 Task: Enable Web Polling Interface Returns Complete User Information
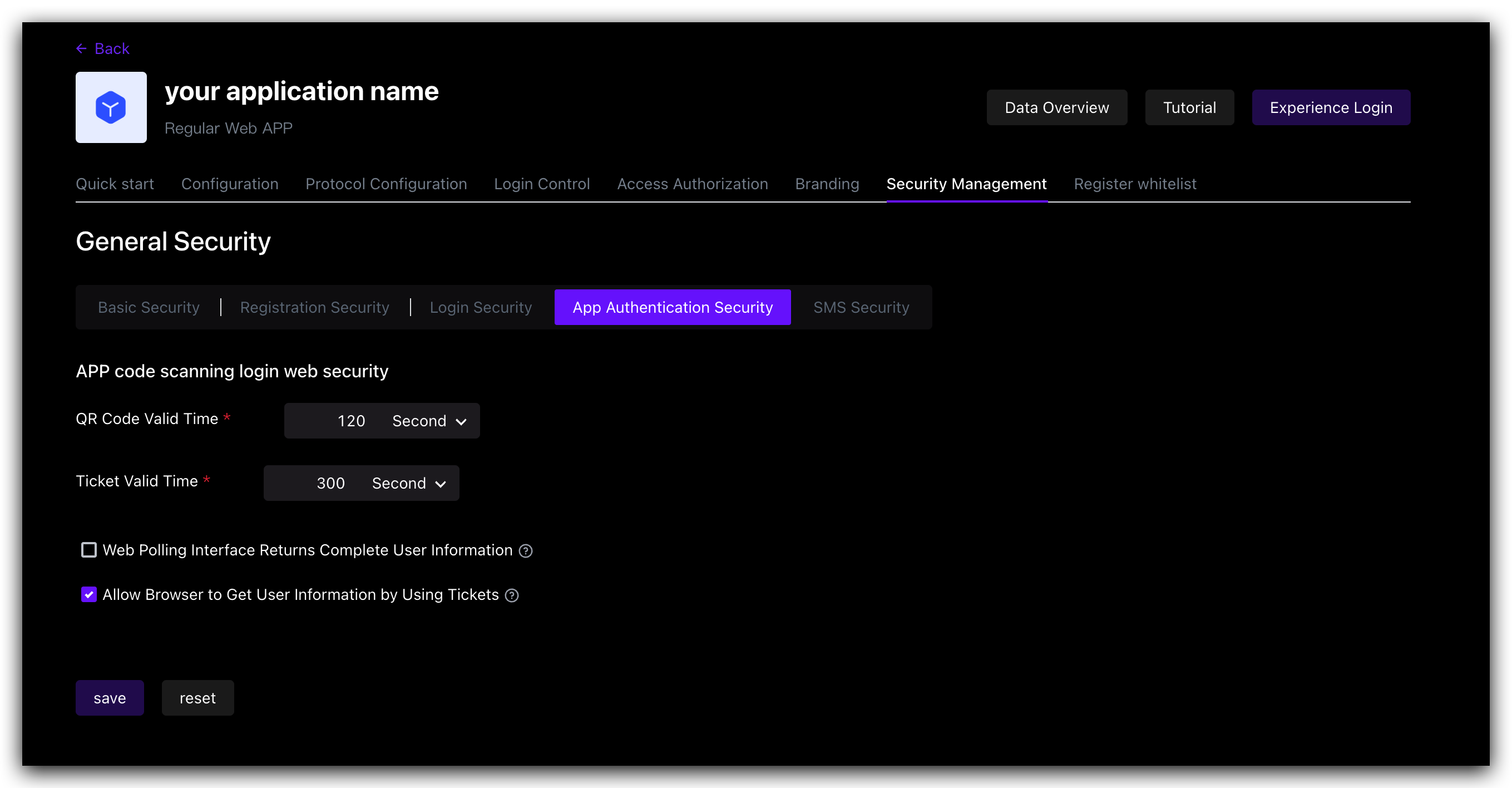pyautogui.click(x=88, y=550)
